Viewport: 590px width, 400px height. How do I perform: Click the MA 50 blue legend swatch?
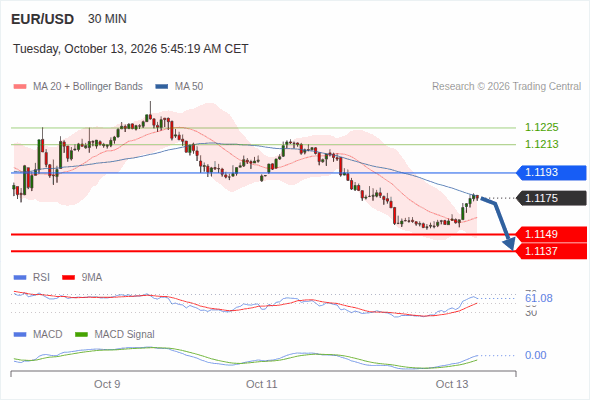(x=162, y=87)
